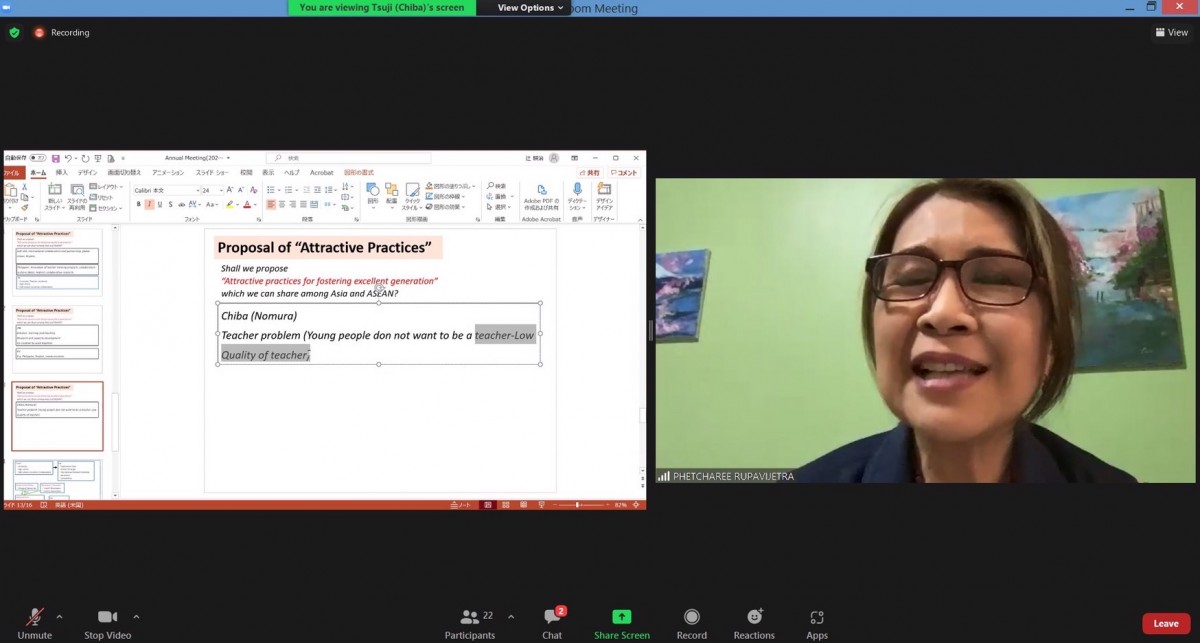The image size is (1200, 643).
Task: Click the Record icon
Action: point(691,617)
